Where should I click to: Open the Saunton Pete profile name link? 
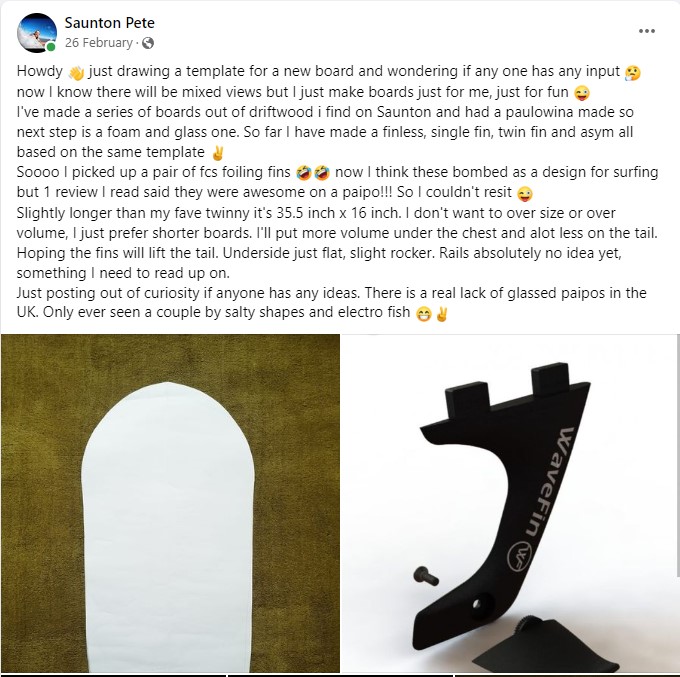[x=109, y=23]
